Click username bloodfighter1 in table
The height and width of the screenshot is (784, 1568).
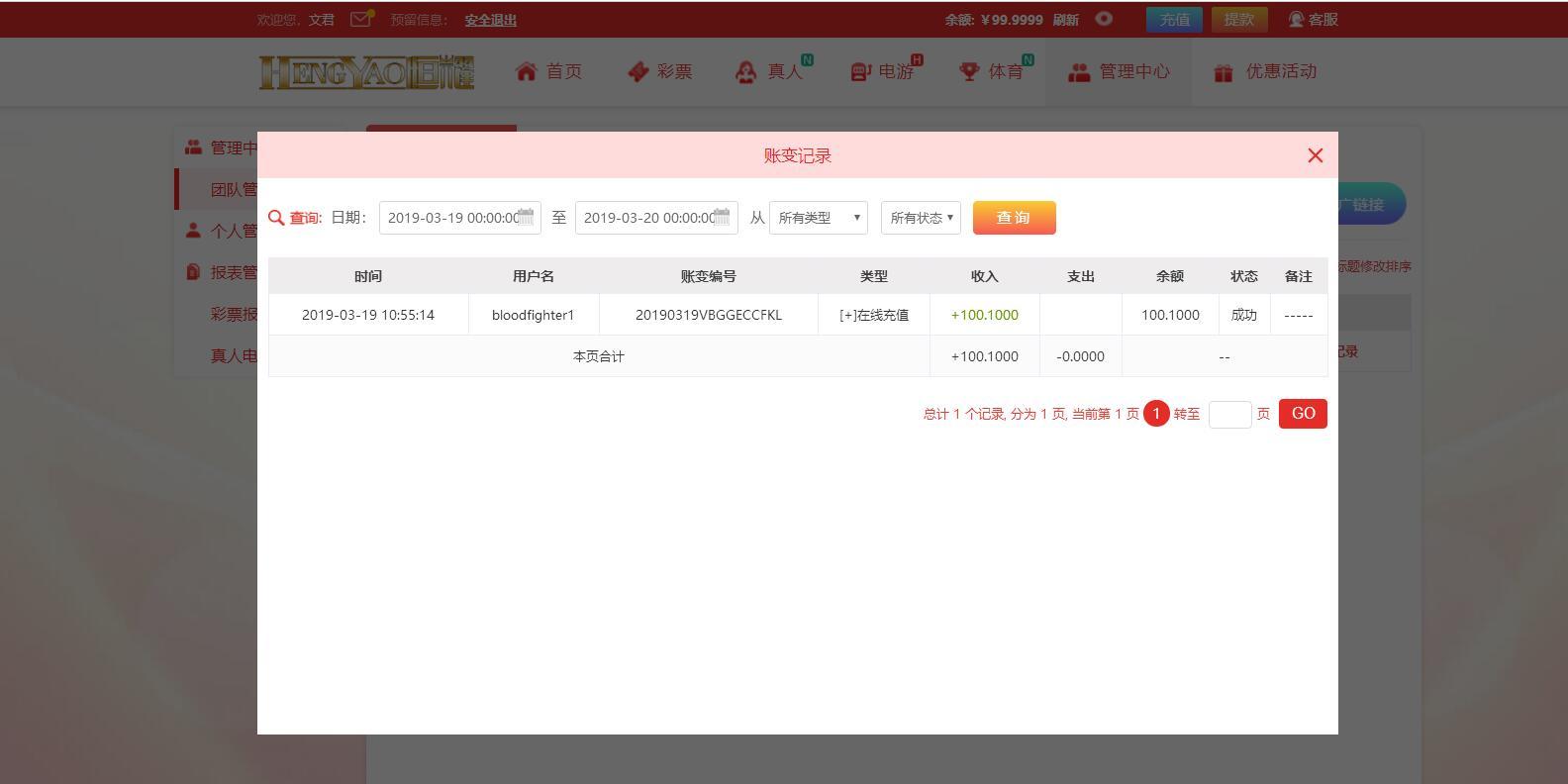tap(533, 315)
